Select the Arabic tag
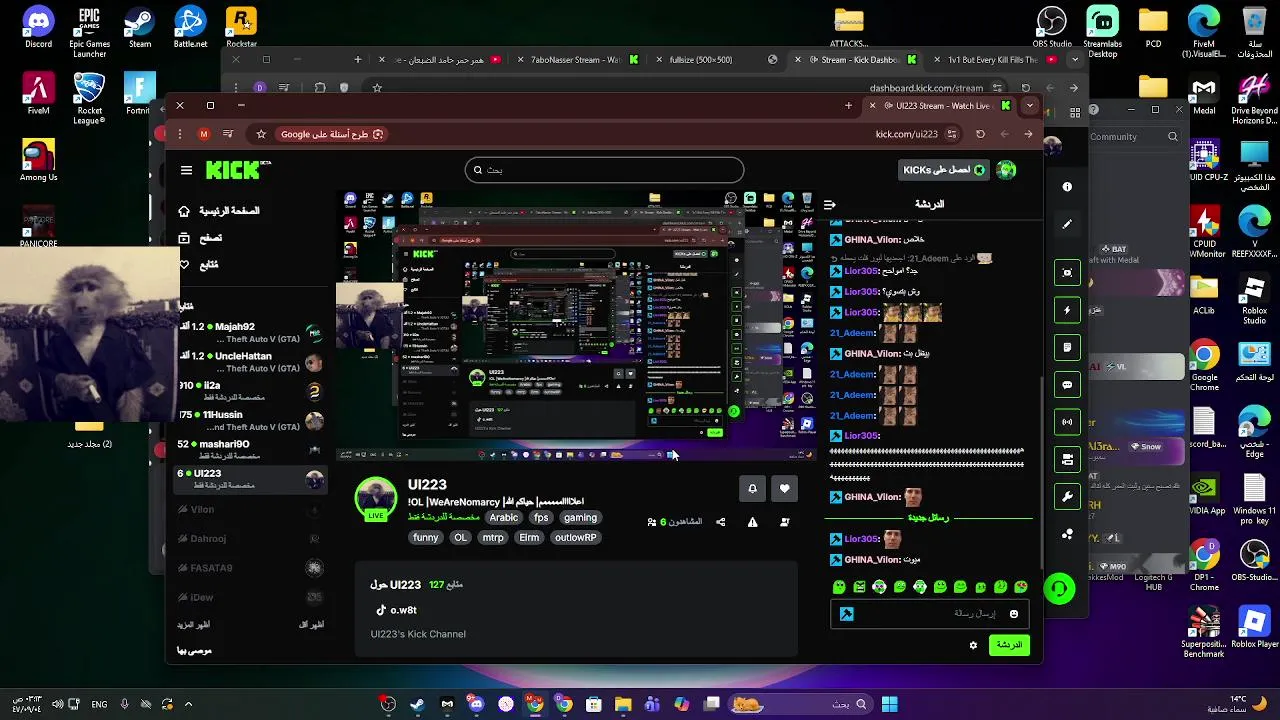1280x720 pixels. [x=504, y=518]
